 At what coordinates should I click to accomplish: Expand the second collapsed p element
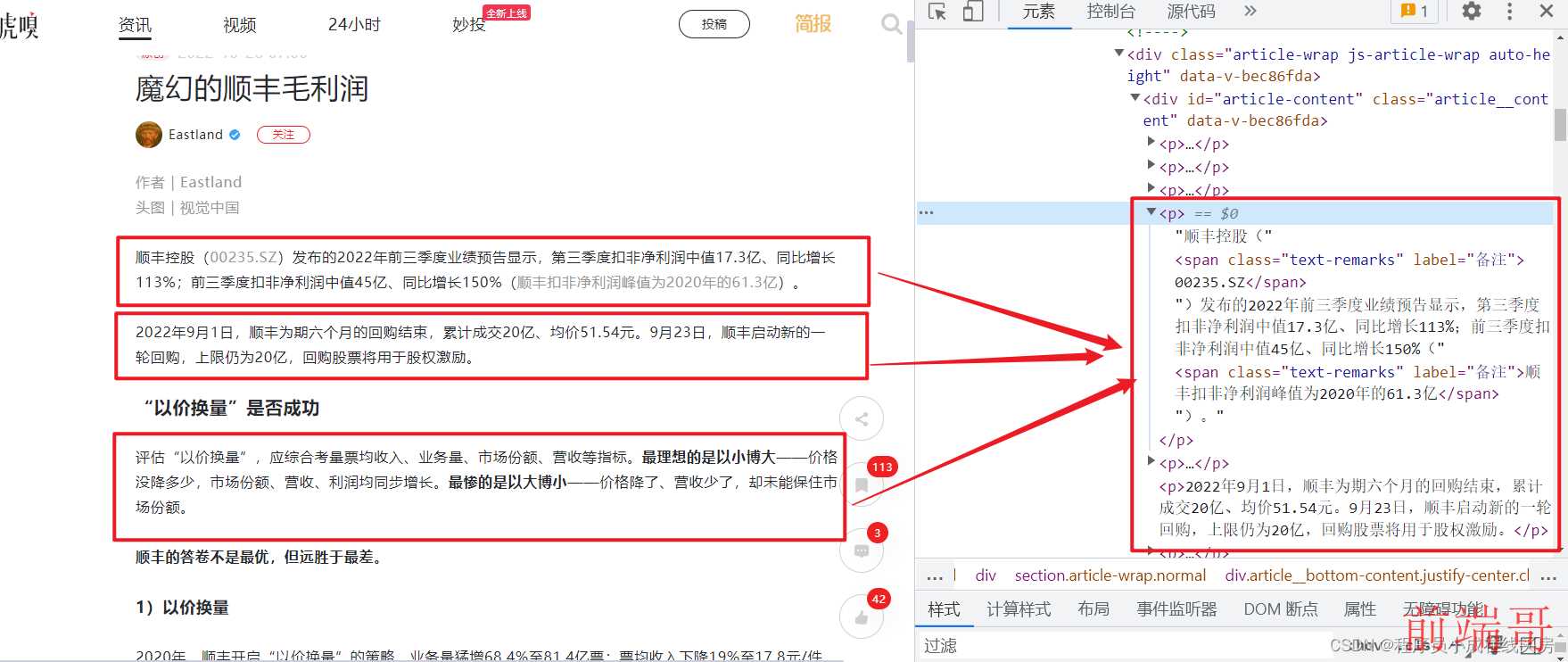coord(1151,165)
